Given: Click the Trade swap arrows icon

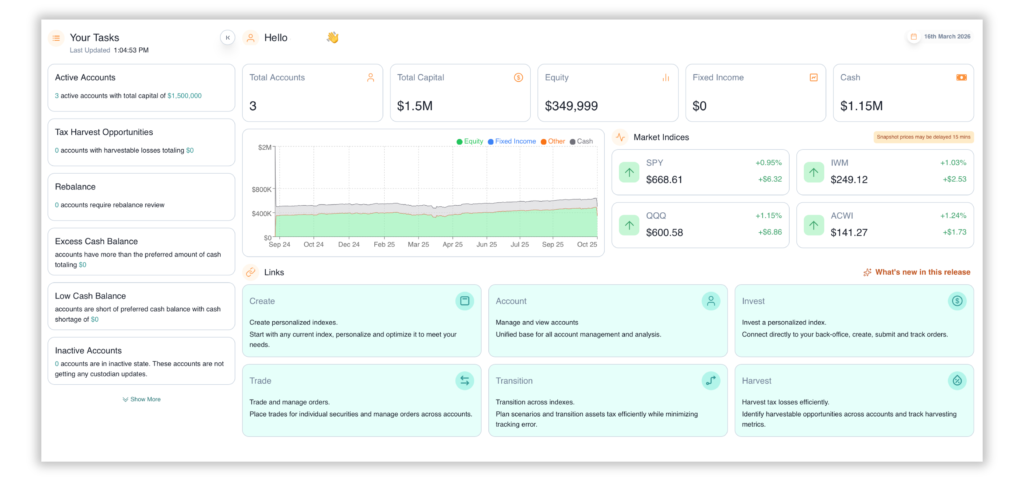Looking at the screenshot, I should point(464,381).
